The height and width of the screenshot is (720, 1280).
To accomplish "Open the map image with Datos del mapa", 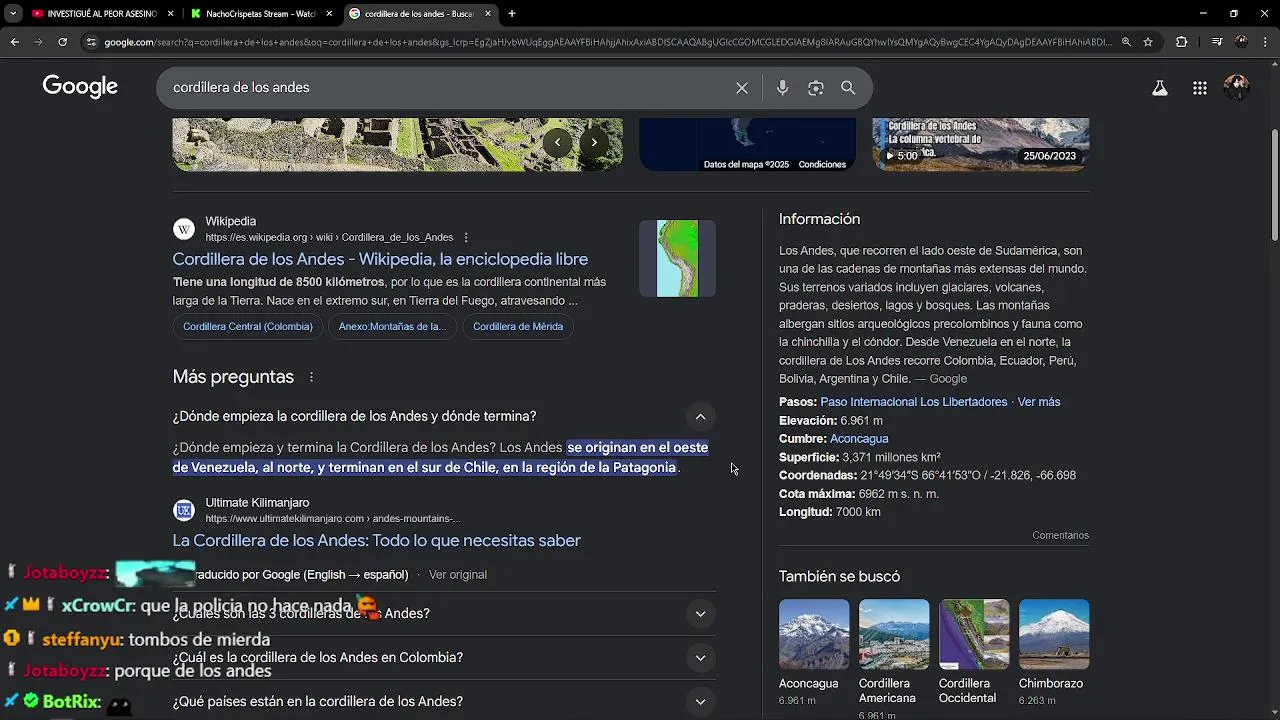I will point(747,144).
